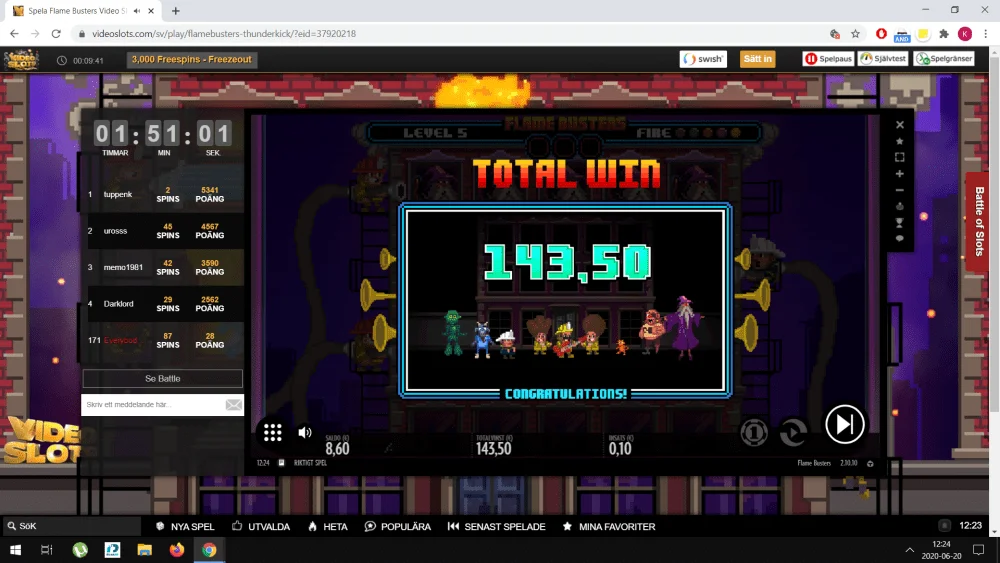Screen dimensions: 1000x563
Task: Select leaderboard player Darklord
Action: click(119, 303)
